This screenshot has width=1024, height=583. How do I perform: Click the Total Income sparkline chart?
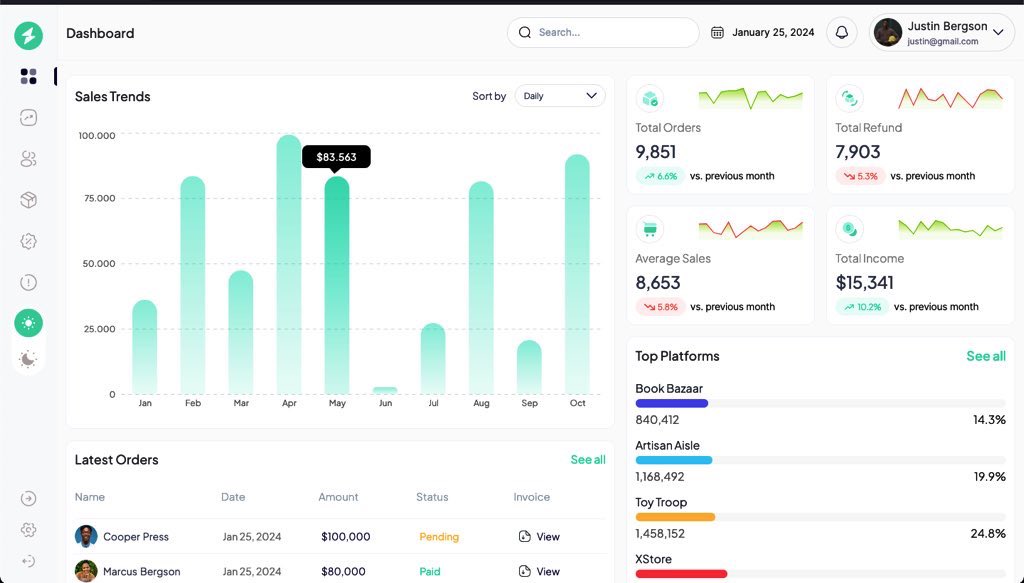pyautogui.click(x=950, y=228)
